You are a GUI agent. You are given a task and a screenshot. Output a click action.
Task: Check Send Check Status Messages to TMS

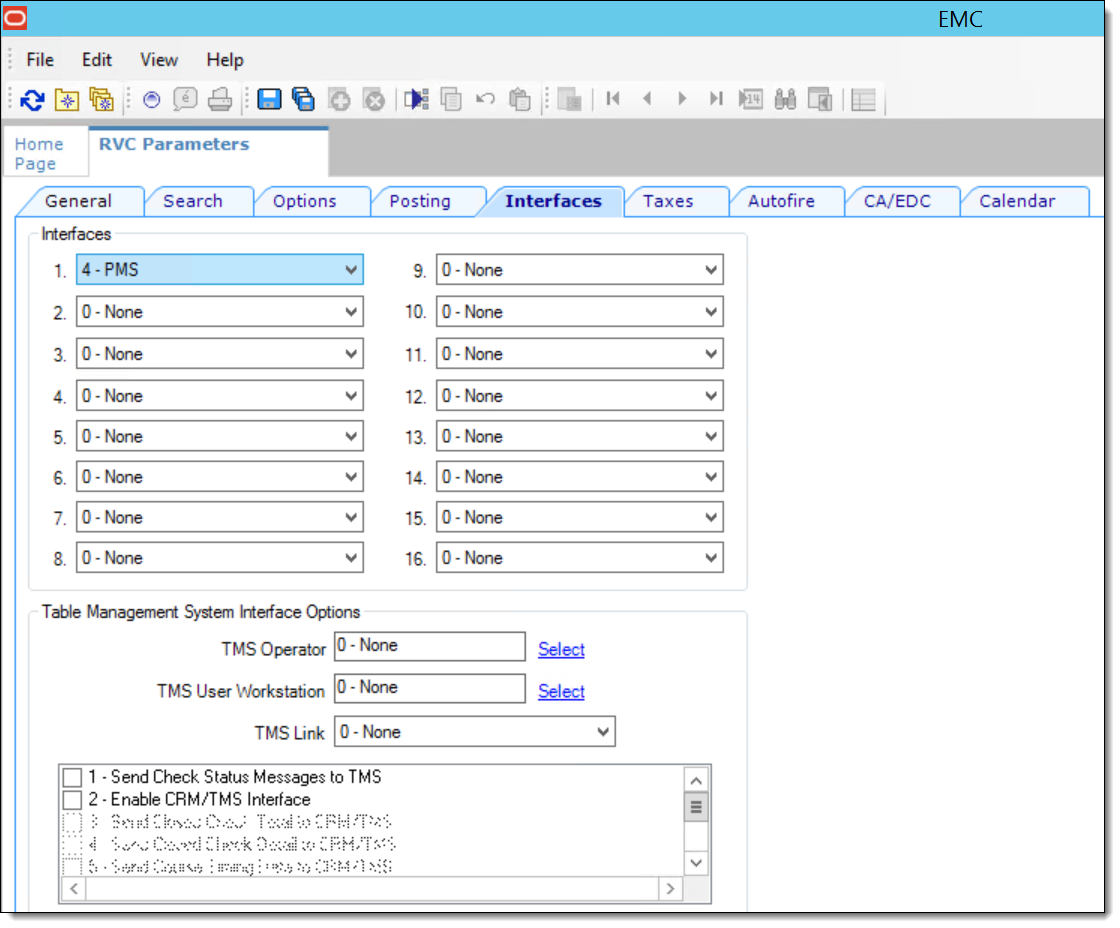[72, 777]
